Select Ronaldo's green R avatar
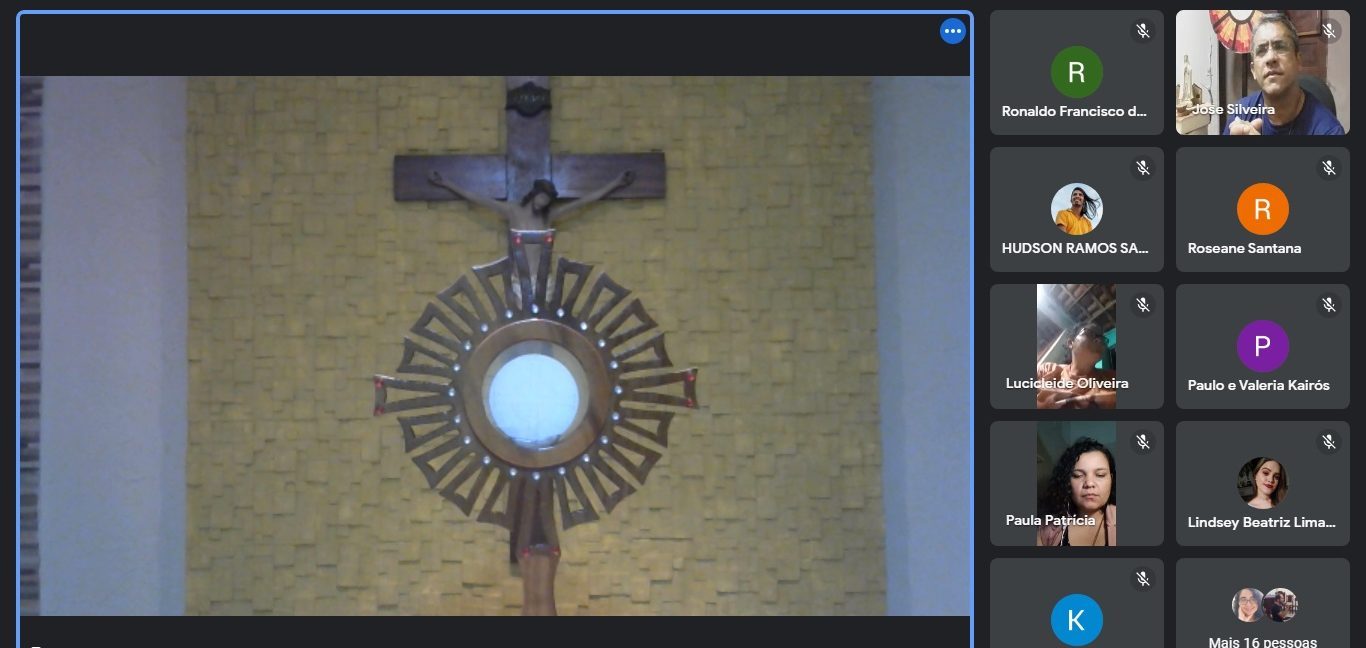The width and height of the screenshot is (1366, 648). click(x=1076, y=72)
